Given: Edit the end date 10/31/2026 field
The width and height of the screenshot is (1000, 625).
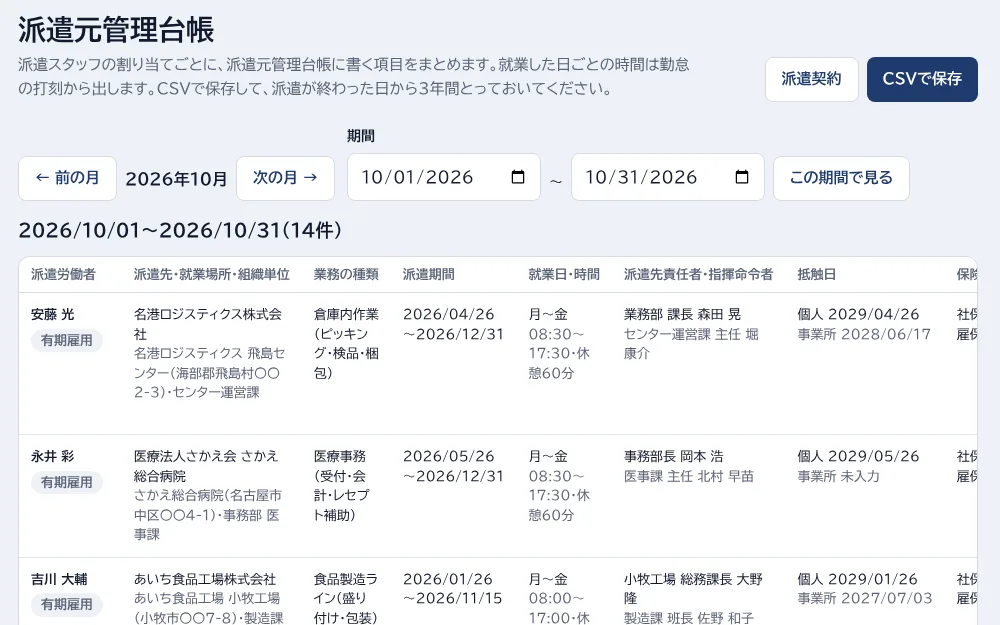Looking at the screenshot, I should tap(668, 177).
